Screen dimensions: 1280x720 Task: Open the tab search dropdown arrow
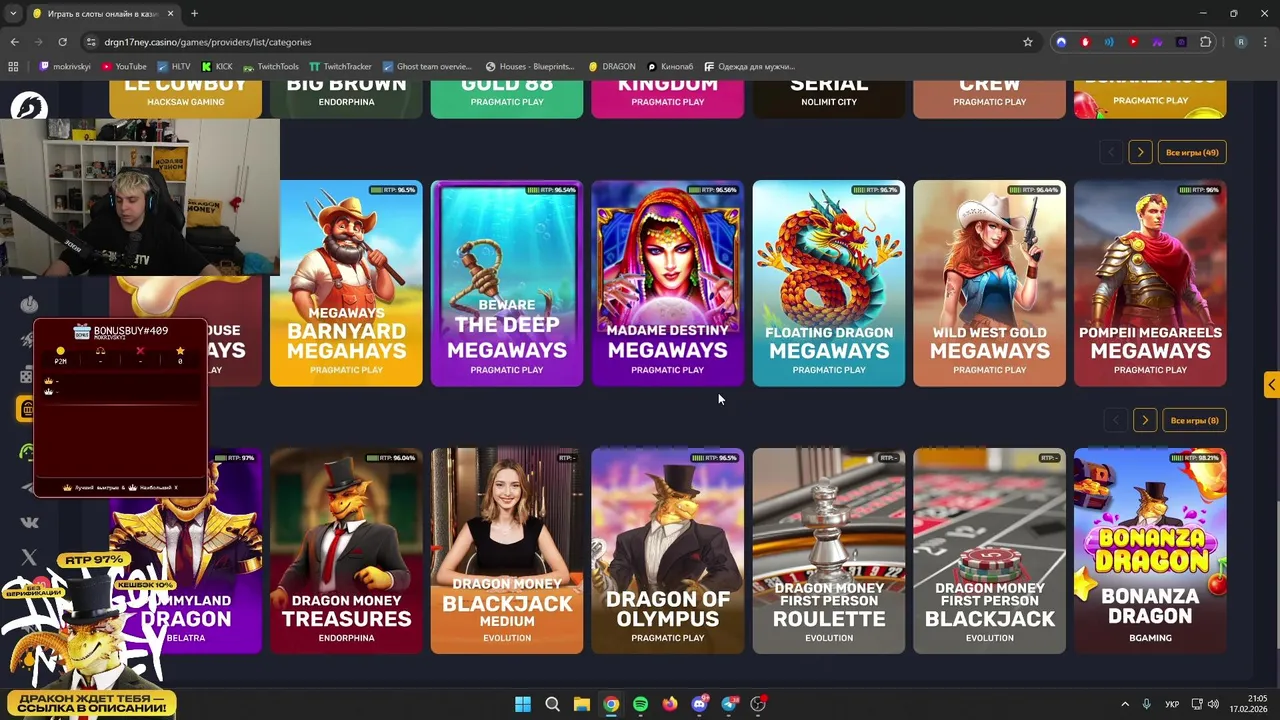13,14
